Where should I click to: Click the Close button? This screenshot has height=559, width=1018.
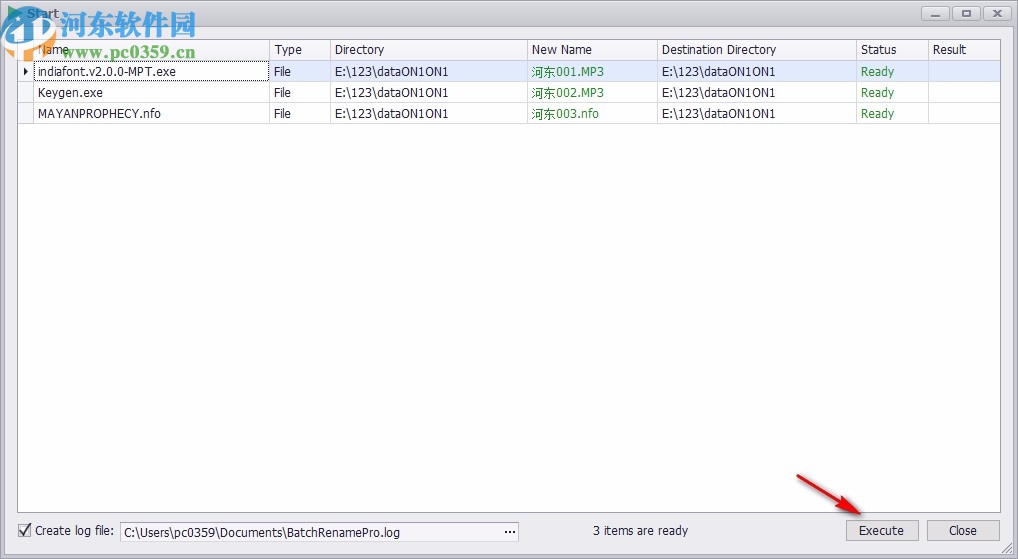point(963,530)
